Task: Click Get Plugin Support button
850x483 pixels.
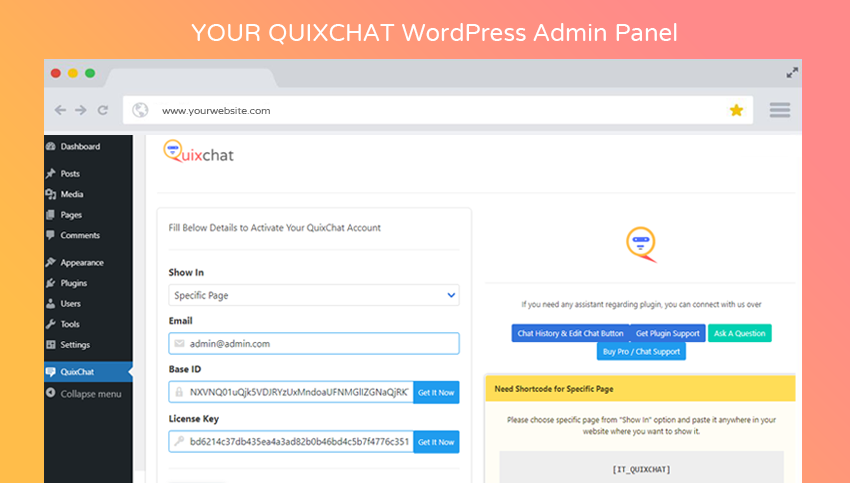Action: coord(667,333)
